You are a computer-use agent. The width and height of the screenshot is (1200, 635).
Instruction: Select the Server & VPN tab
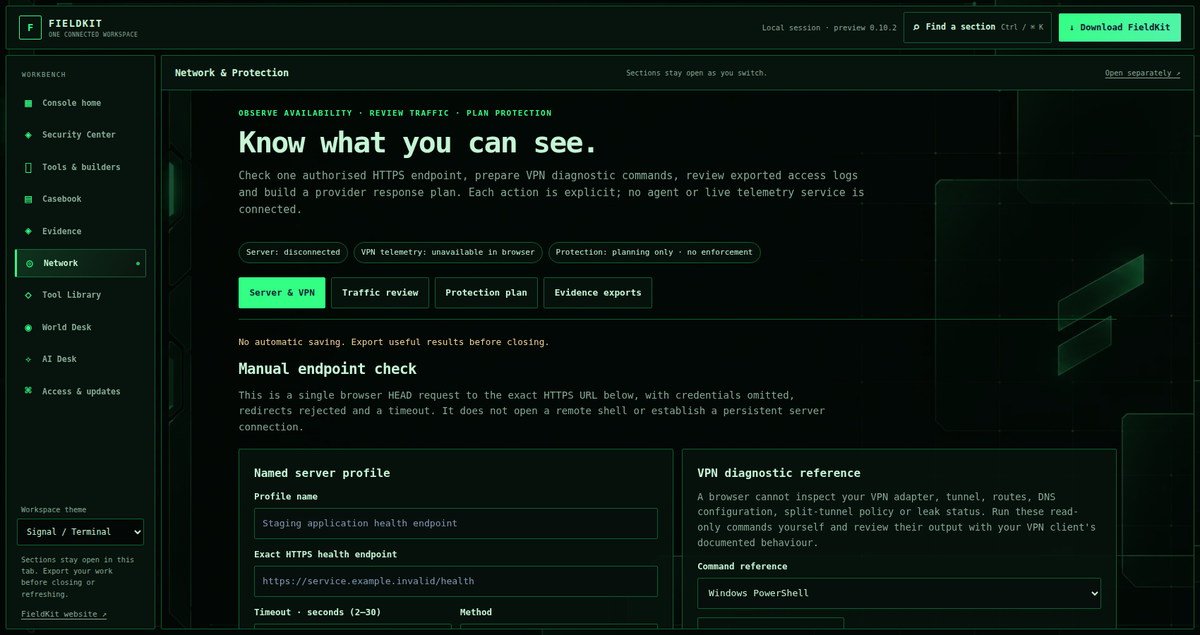click(282, 293)
